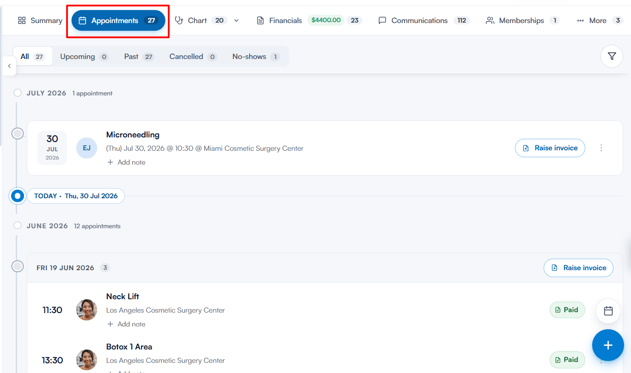This screenshot has height=373, width=631.
Task: Show All appointments filter
Action: click(x=32, y=56)
